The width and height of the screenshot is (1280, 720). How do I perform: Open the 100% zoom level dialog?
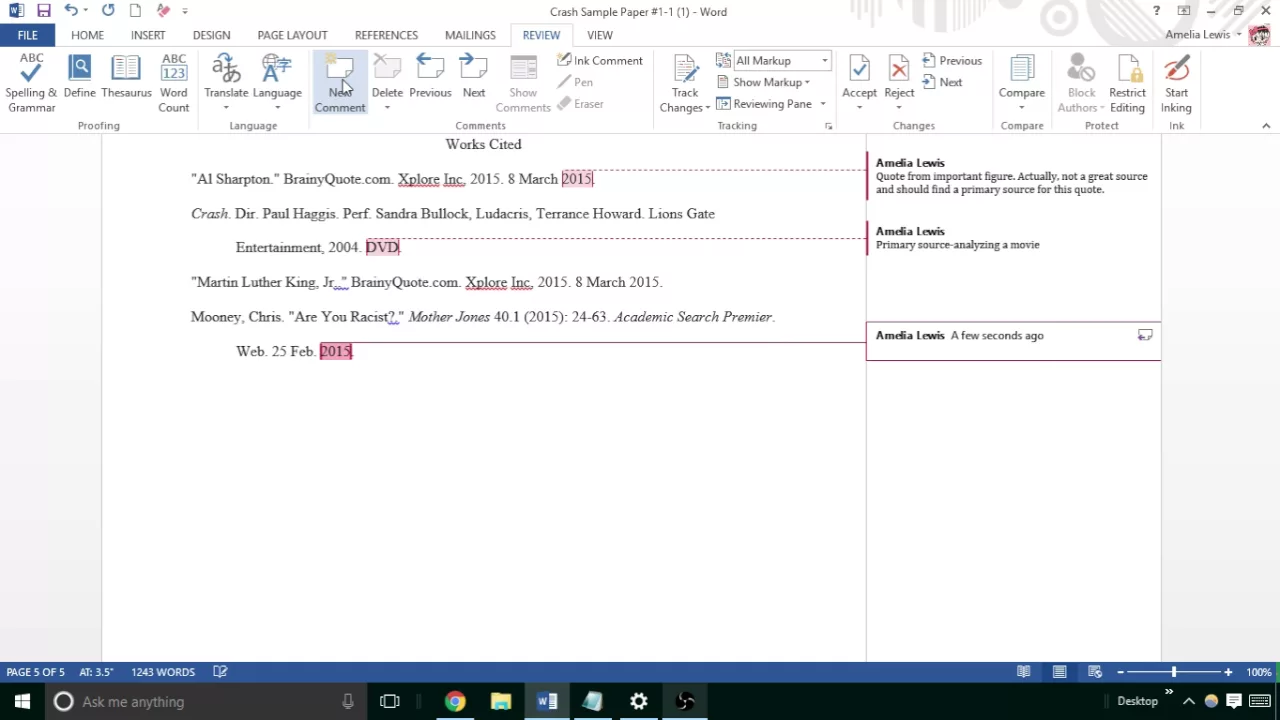pyautogui.click(x=1259, y=672)
